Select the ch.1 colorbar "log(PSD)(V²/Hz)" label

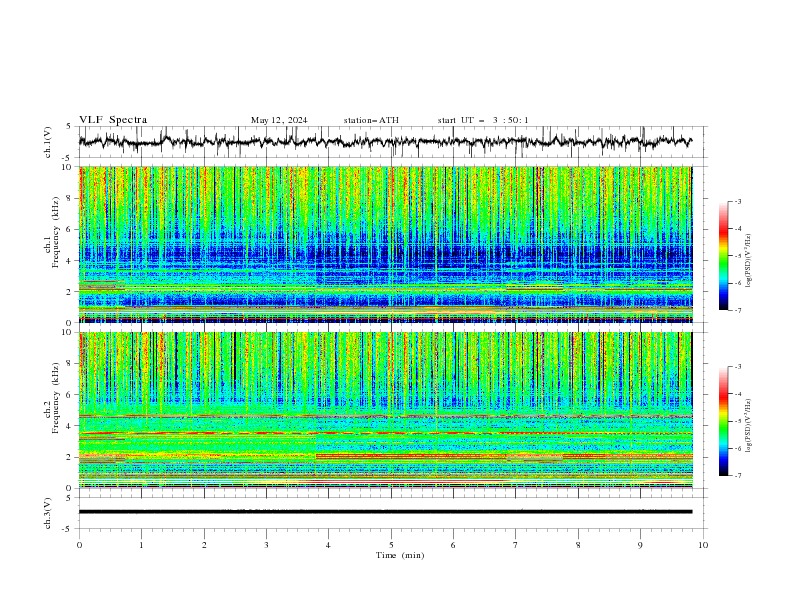click(749, 261)
